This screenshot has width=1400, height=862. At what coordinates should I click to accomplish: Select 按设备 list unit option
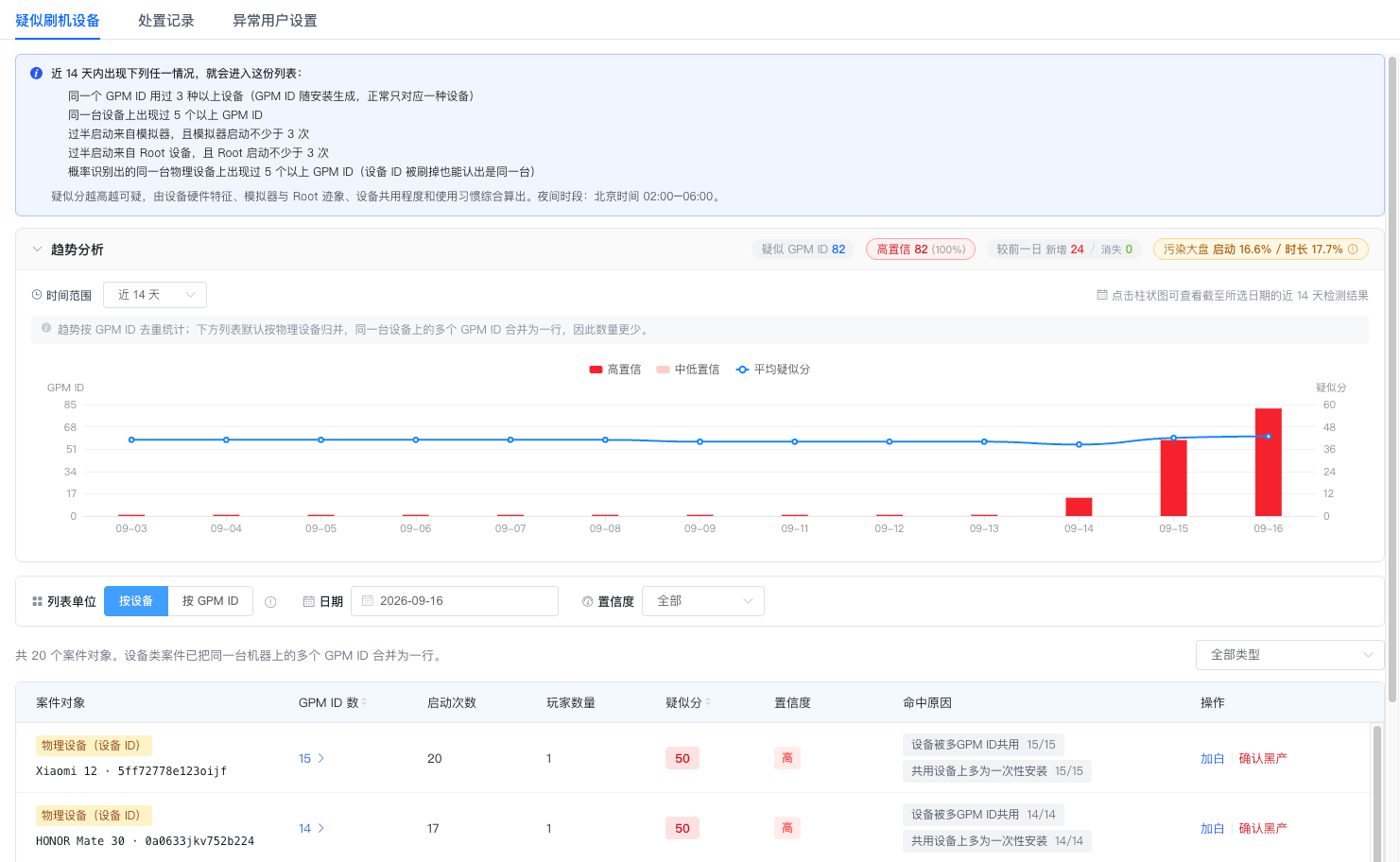136,601
